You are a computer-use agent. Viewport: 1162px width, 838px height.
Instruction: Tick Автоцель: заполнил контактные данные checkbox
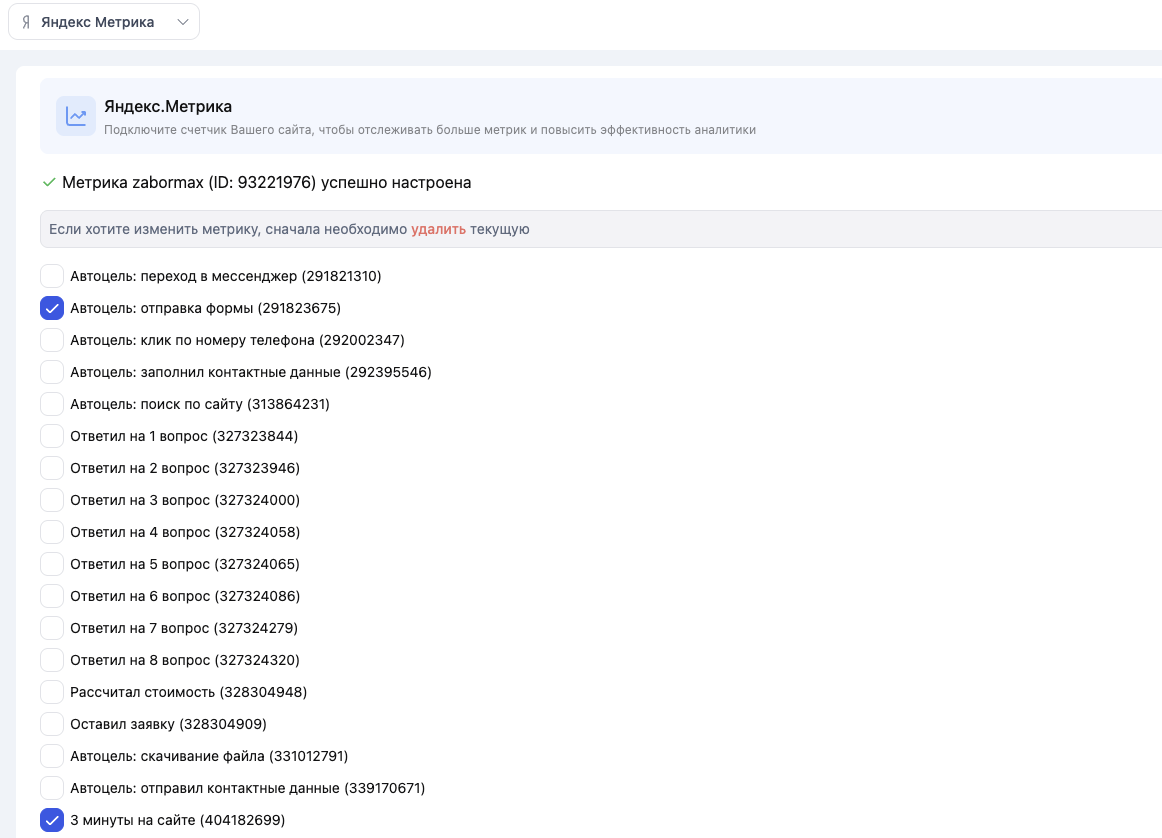click(52, 372)
